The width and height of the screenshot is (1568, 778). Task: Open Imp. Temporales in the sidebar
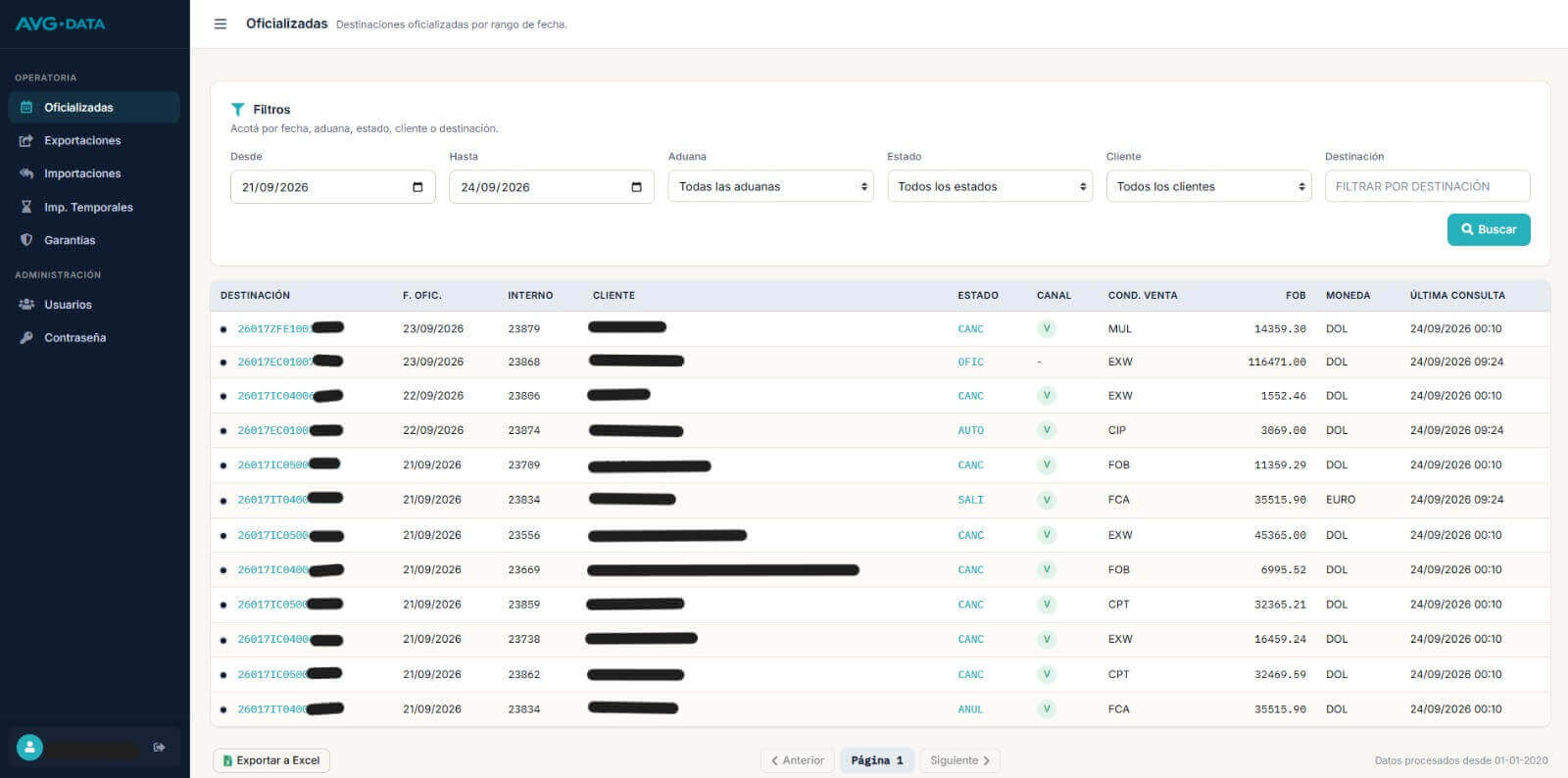click(94, 207)
